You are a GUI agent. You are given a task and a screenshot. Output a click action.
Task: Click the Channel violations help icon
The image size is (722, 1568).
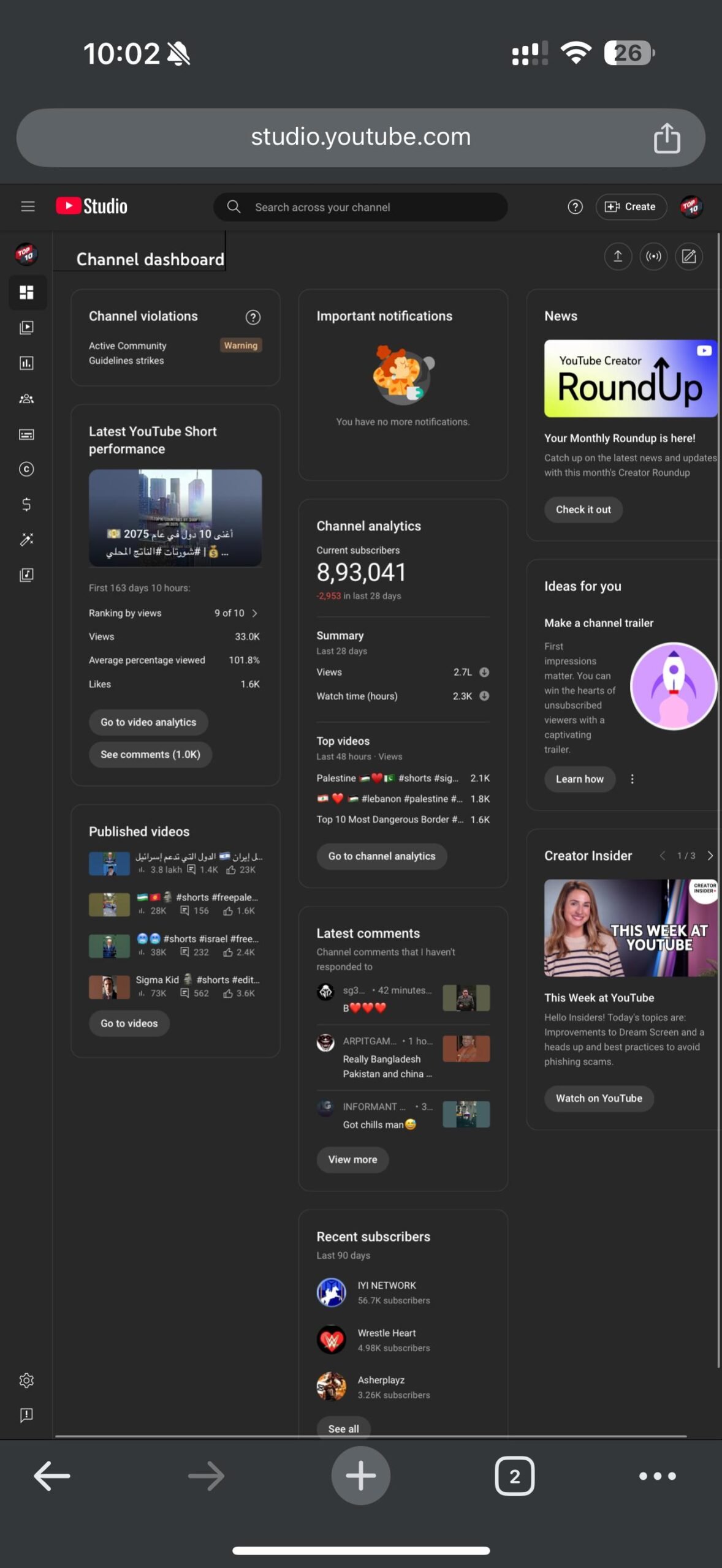coord(253,317)
